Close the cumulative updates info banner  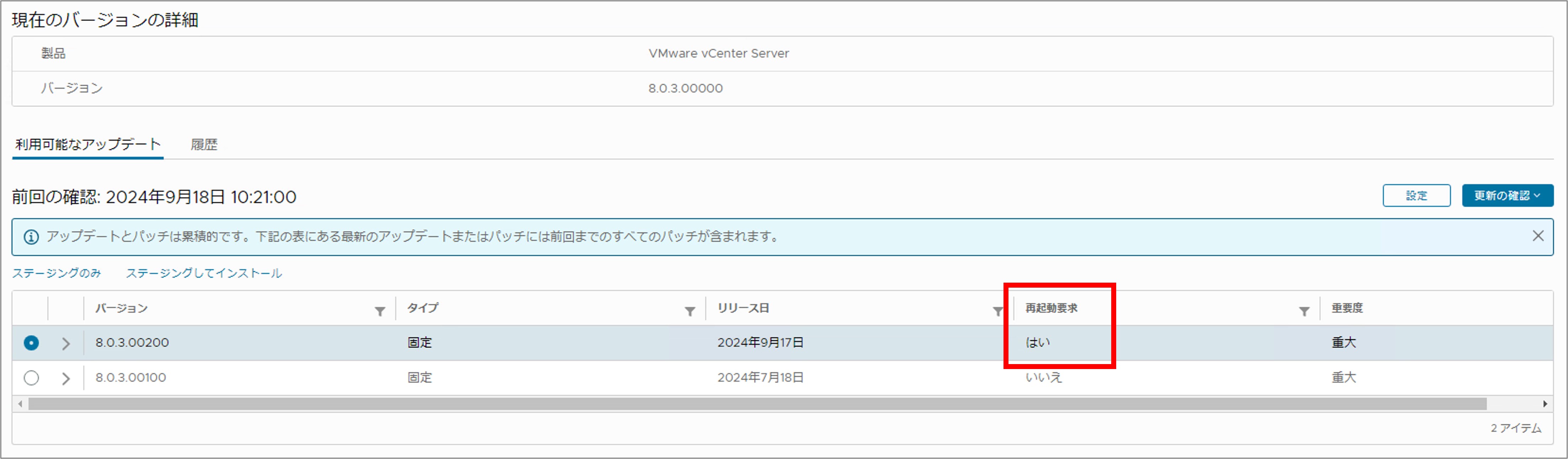1537,236
